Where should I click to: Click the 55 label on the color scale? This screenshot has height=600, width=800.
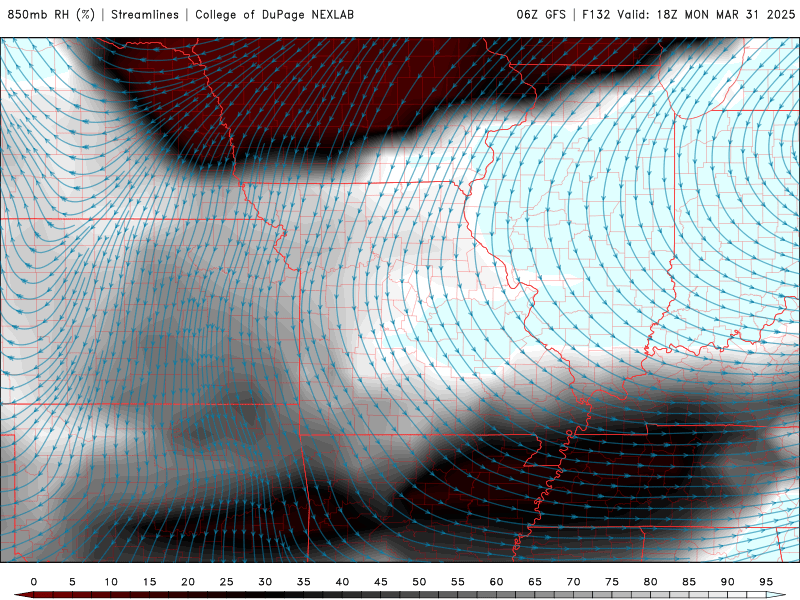point(458,582)
